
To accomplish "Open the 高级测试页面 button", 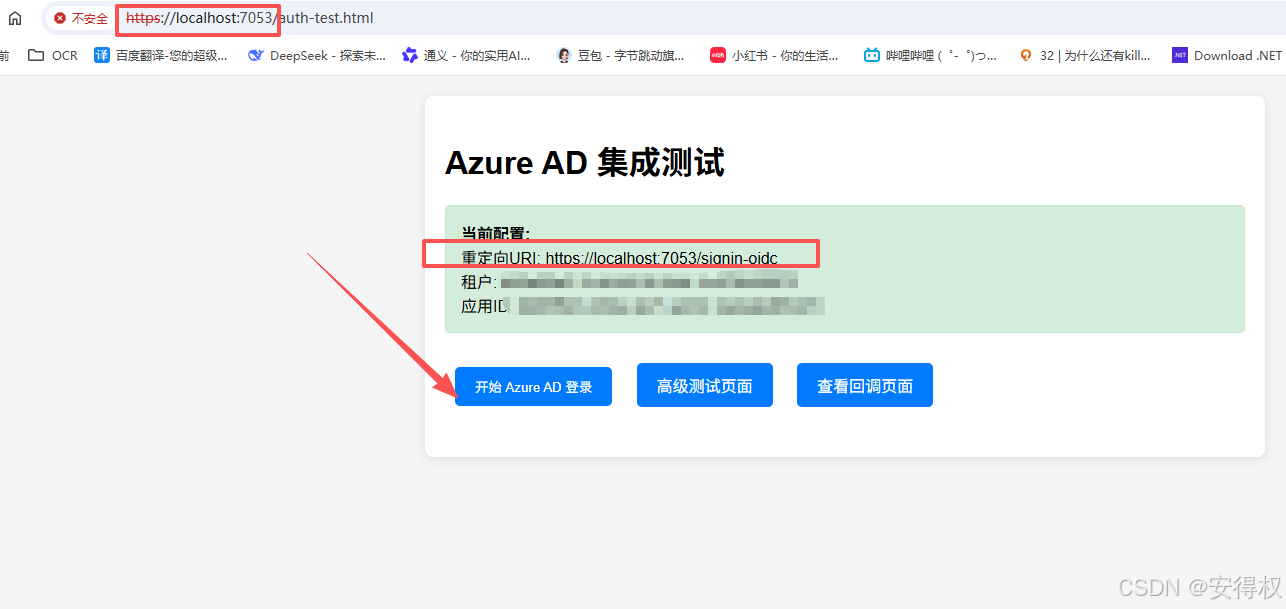I will (705, 385).
